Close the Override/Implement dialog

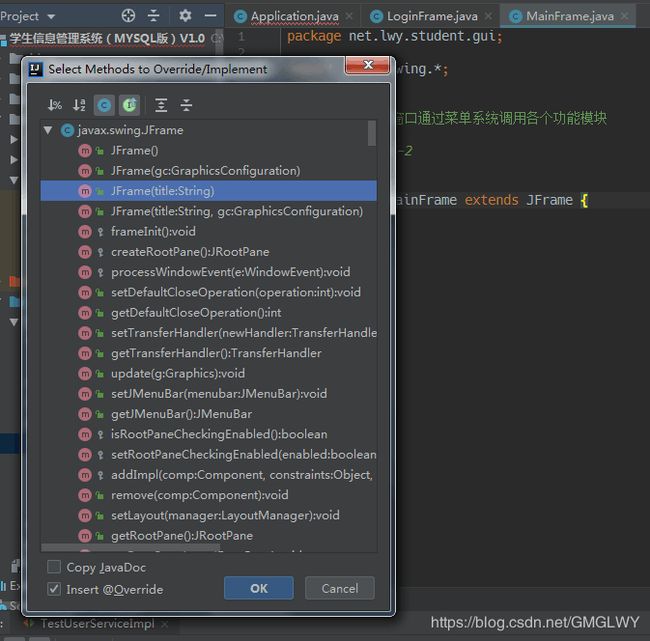367,65
